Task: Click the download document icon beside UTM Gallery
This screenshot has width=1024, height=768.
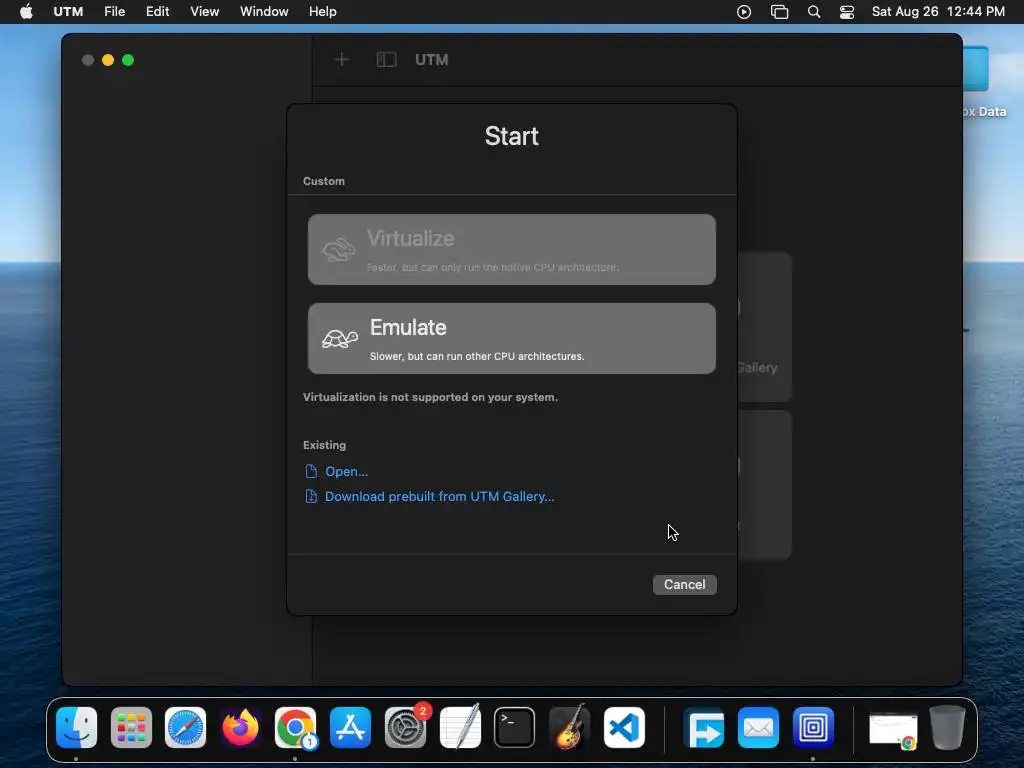Action: 311,496
